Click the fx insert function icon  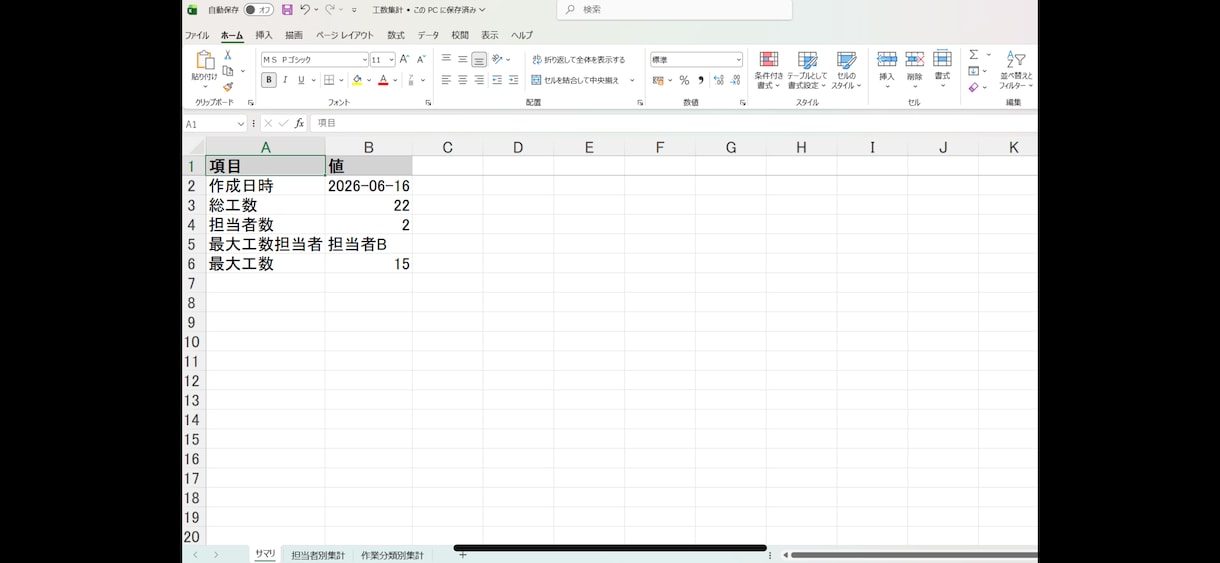(x=299, y=123)
